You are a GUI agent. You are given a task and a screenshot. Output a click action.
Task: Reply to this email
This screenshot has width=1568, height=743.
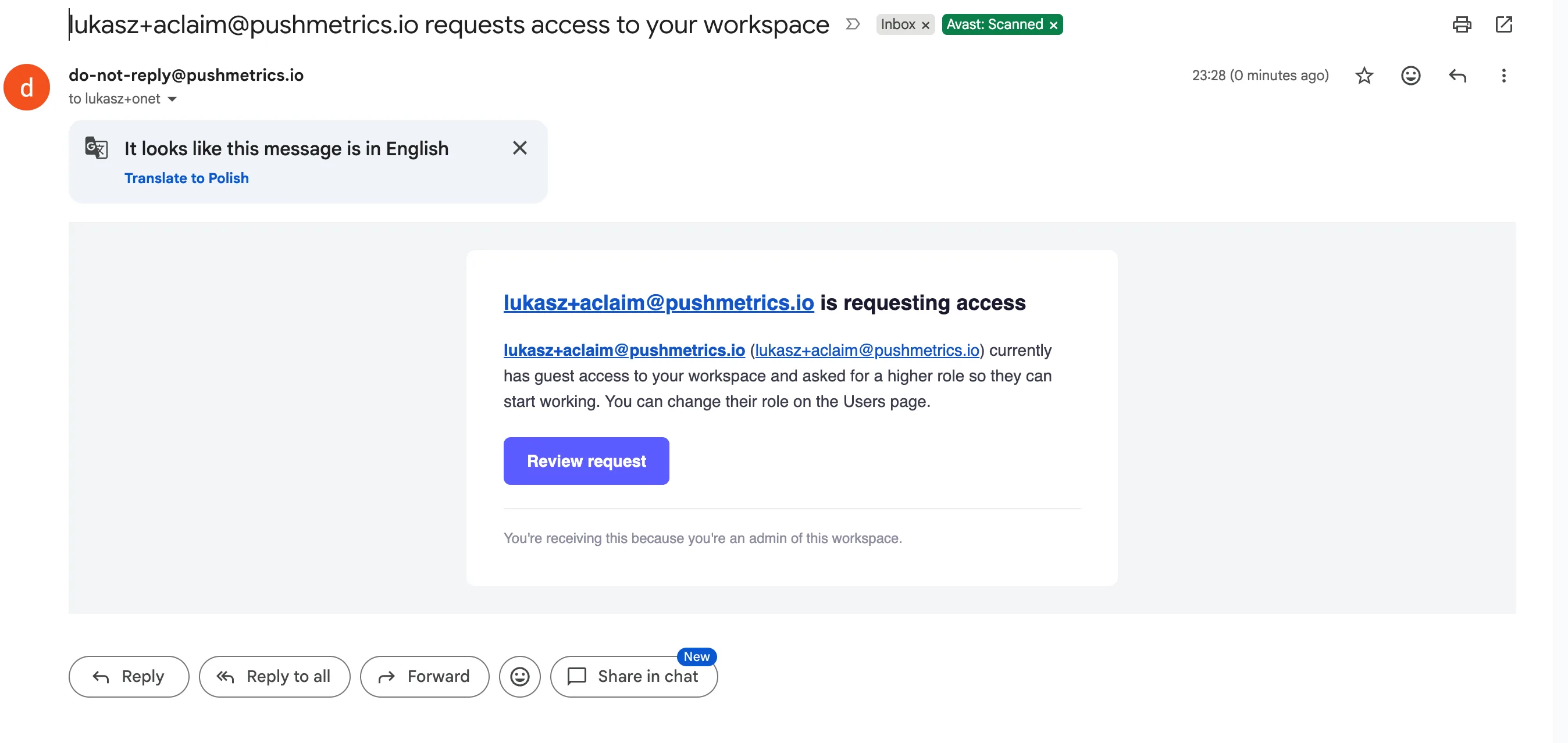pyautogui.click(x=129, y=676)
